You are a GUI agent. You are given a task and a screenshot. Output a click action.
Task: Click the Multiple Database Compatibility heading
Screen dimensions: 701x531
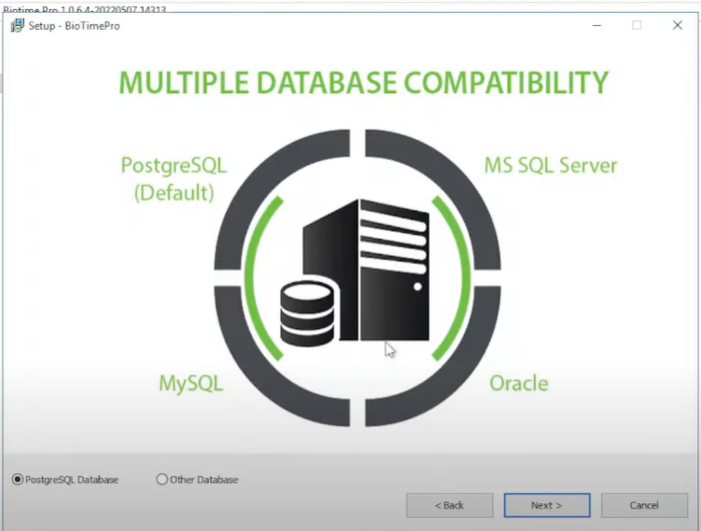coord(363,82)
